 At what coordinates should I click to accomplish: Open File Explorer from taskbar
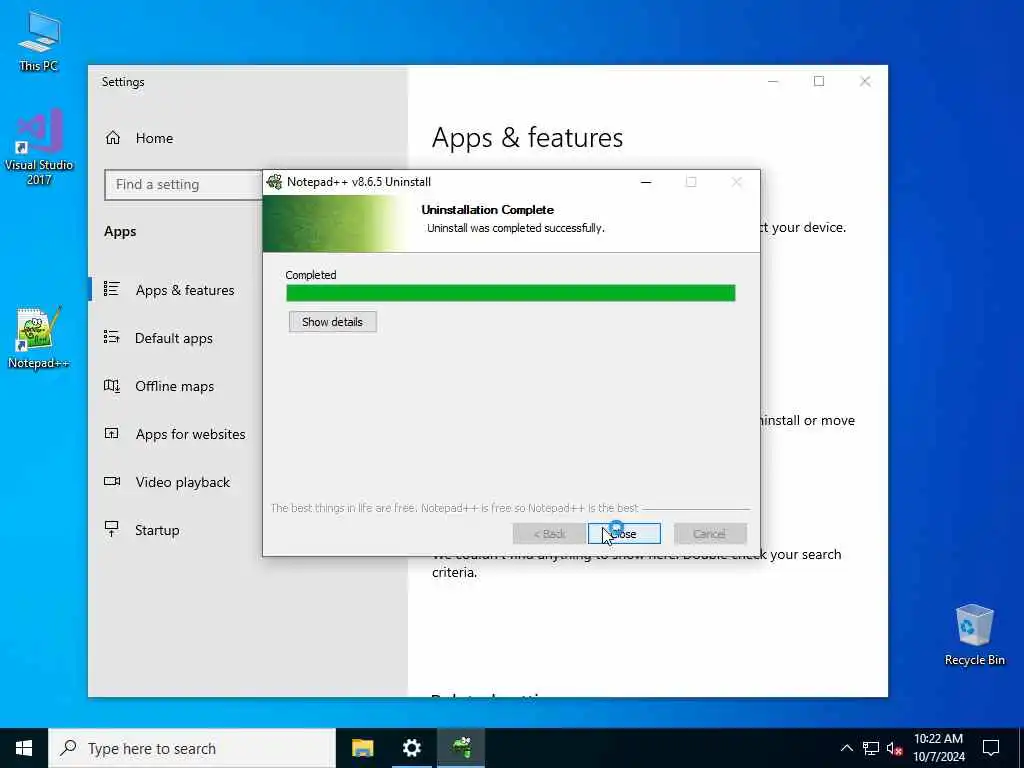(x=362, y=748)
